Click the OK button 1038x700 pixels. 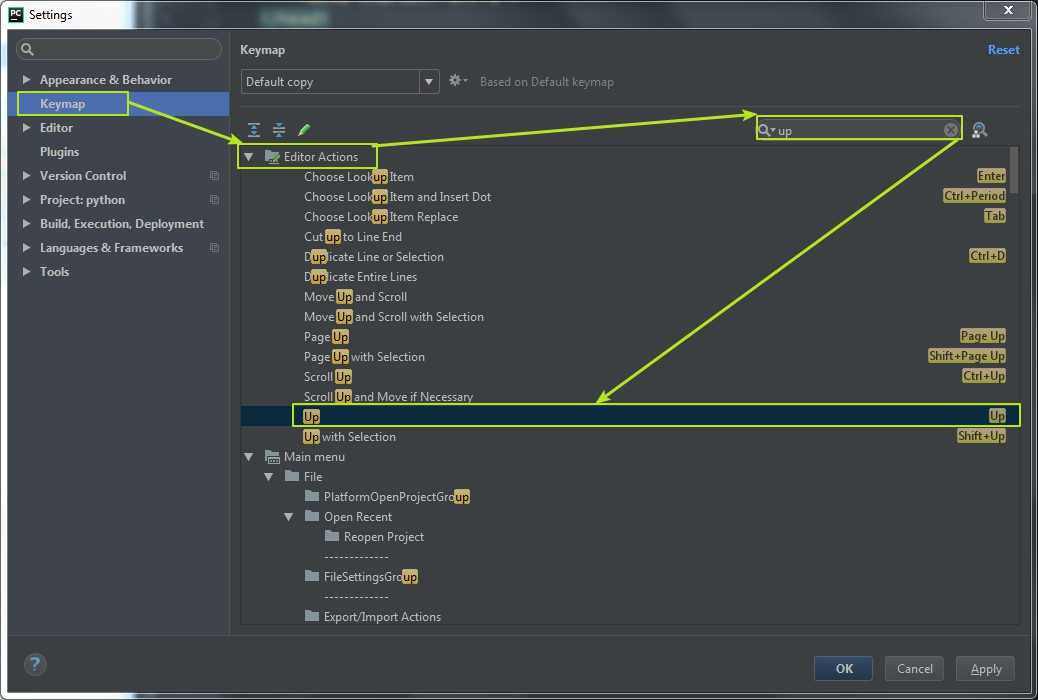coord(843,668)
